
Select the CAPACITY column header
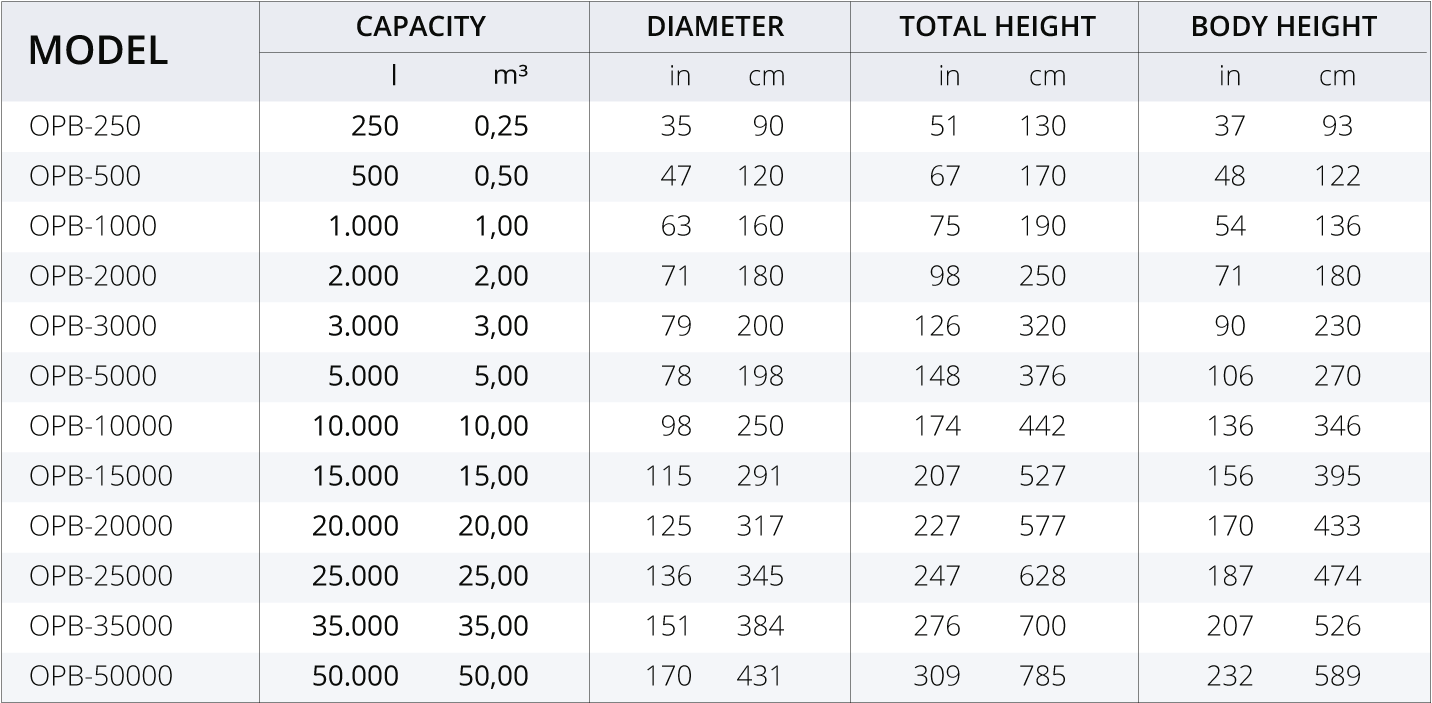coord(421,27)
